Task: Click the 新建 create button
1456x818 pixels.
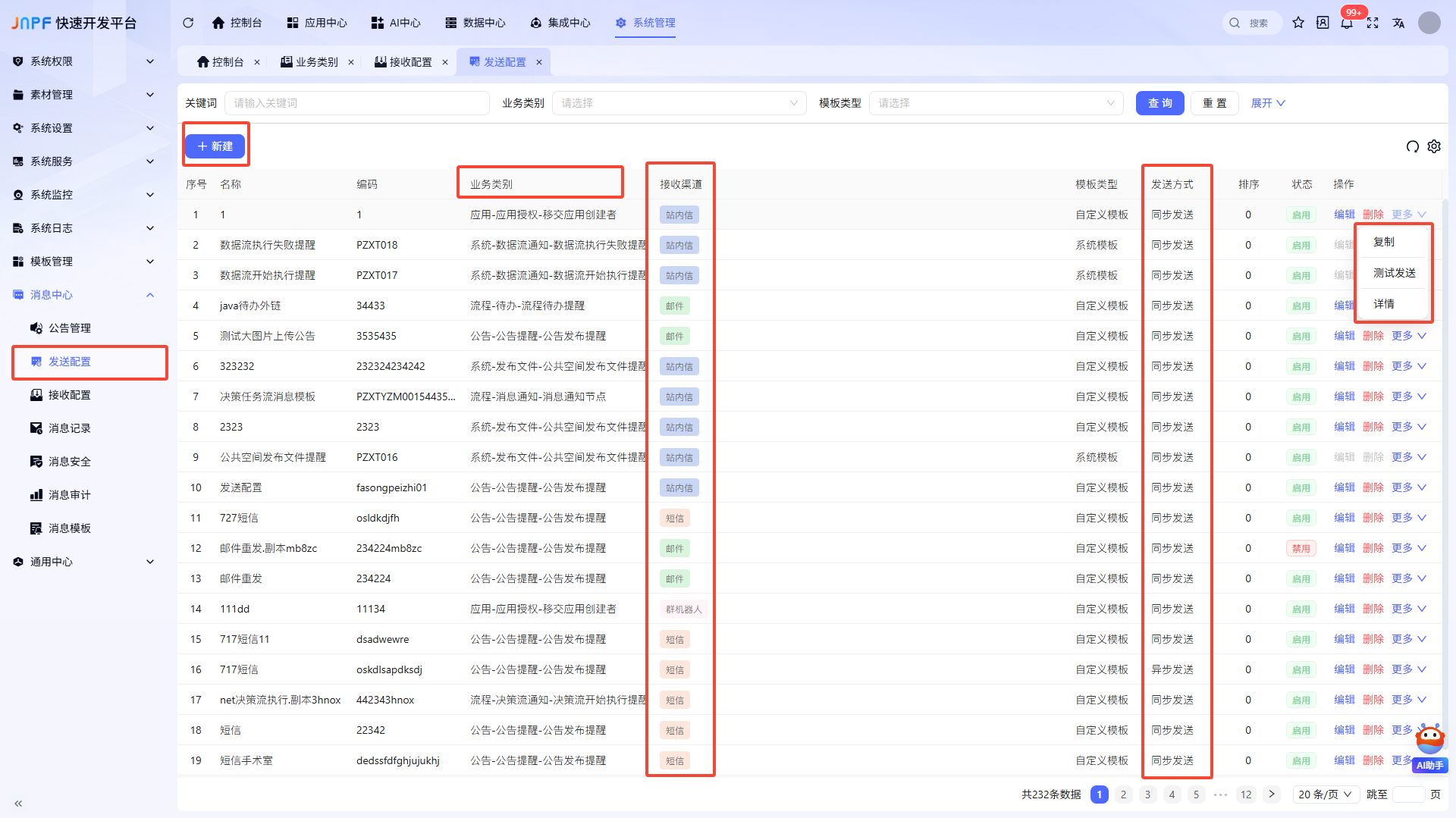Action: click(x=215, y=146)
